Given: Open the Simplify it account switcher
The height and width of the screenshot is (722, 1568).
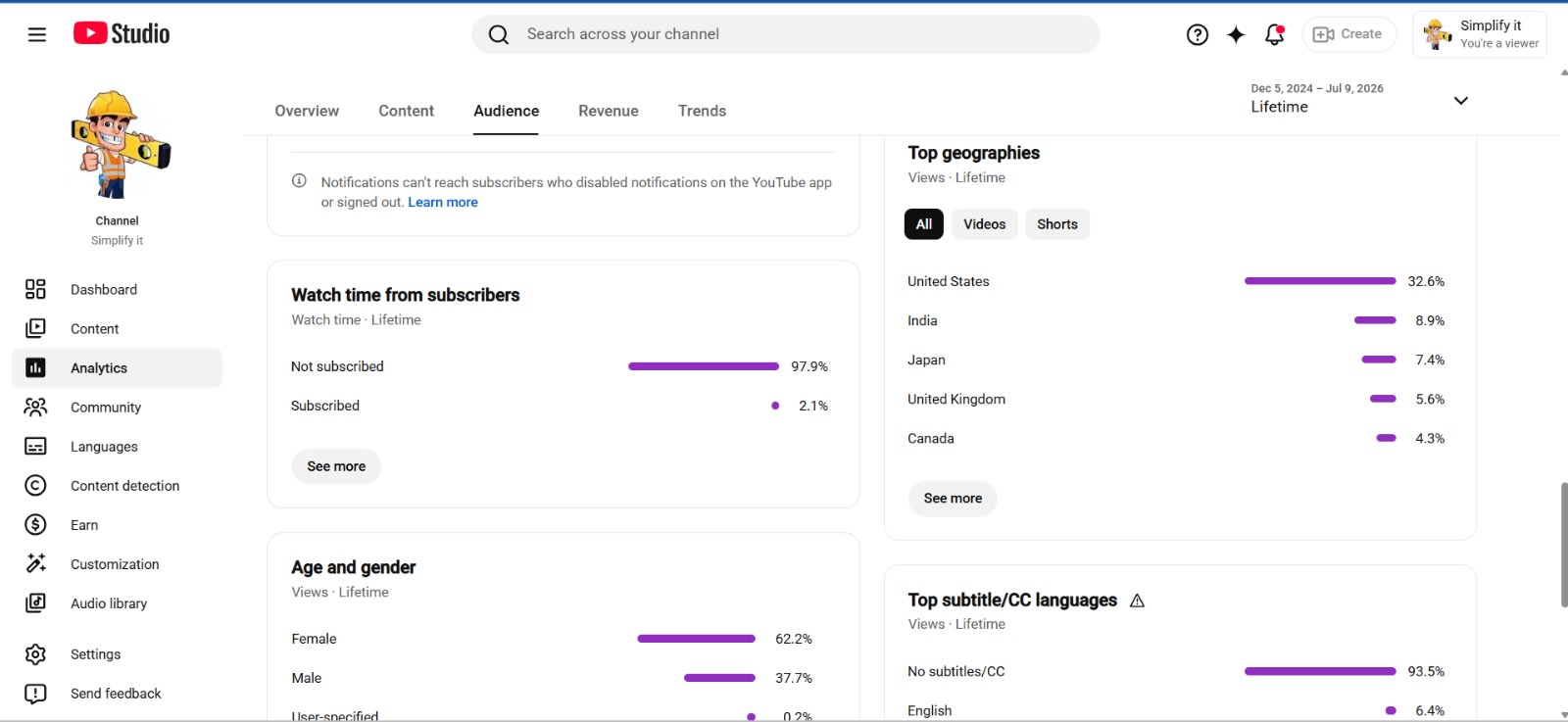Looking at the screenshot, I should (x=1480, y=34).
